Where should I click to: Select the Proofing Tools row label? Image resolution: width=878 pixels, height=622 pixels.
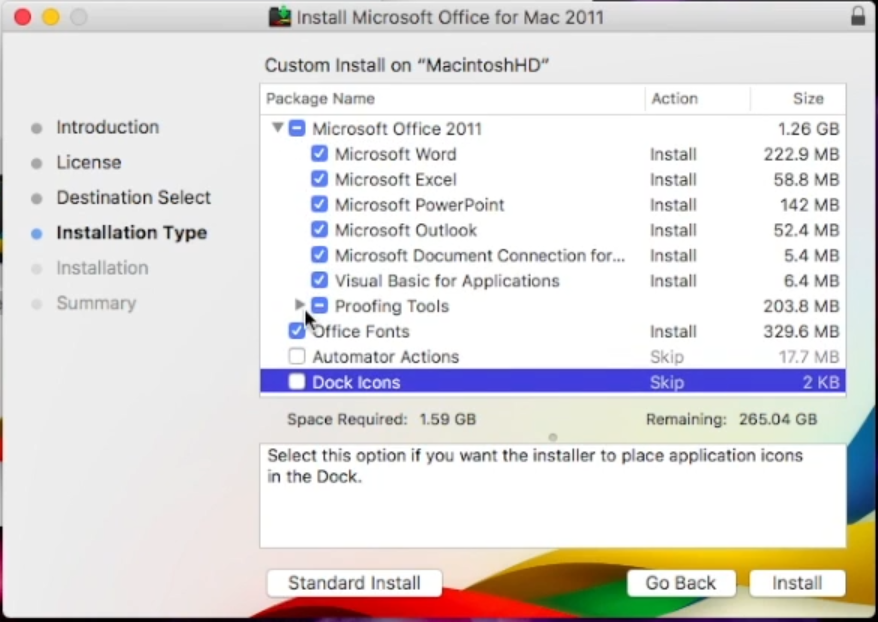click(391, 306)
